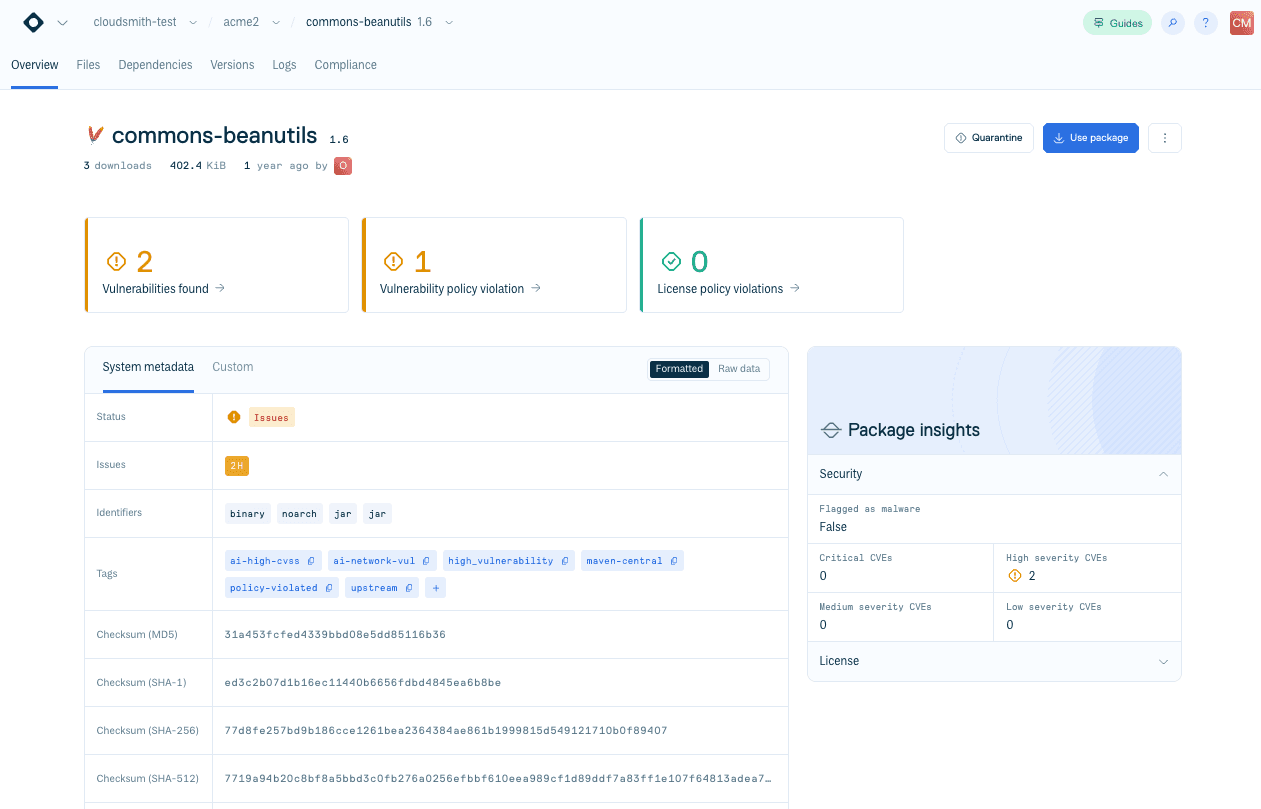Click the Quarantine button
Image resolution: width=1261 pixels, height=809 pixels.
pyautogui.click(x=989, y=138)
